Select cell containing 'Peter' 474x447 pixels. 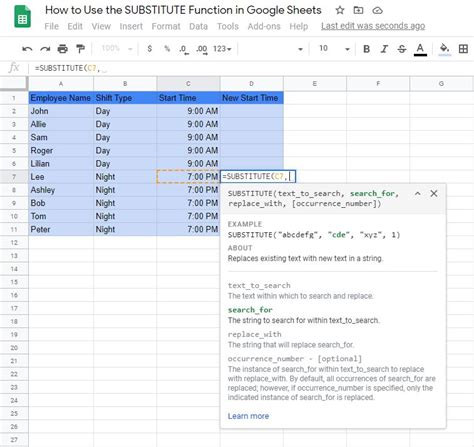[61, 229]
